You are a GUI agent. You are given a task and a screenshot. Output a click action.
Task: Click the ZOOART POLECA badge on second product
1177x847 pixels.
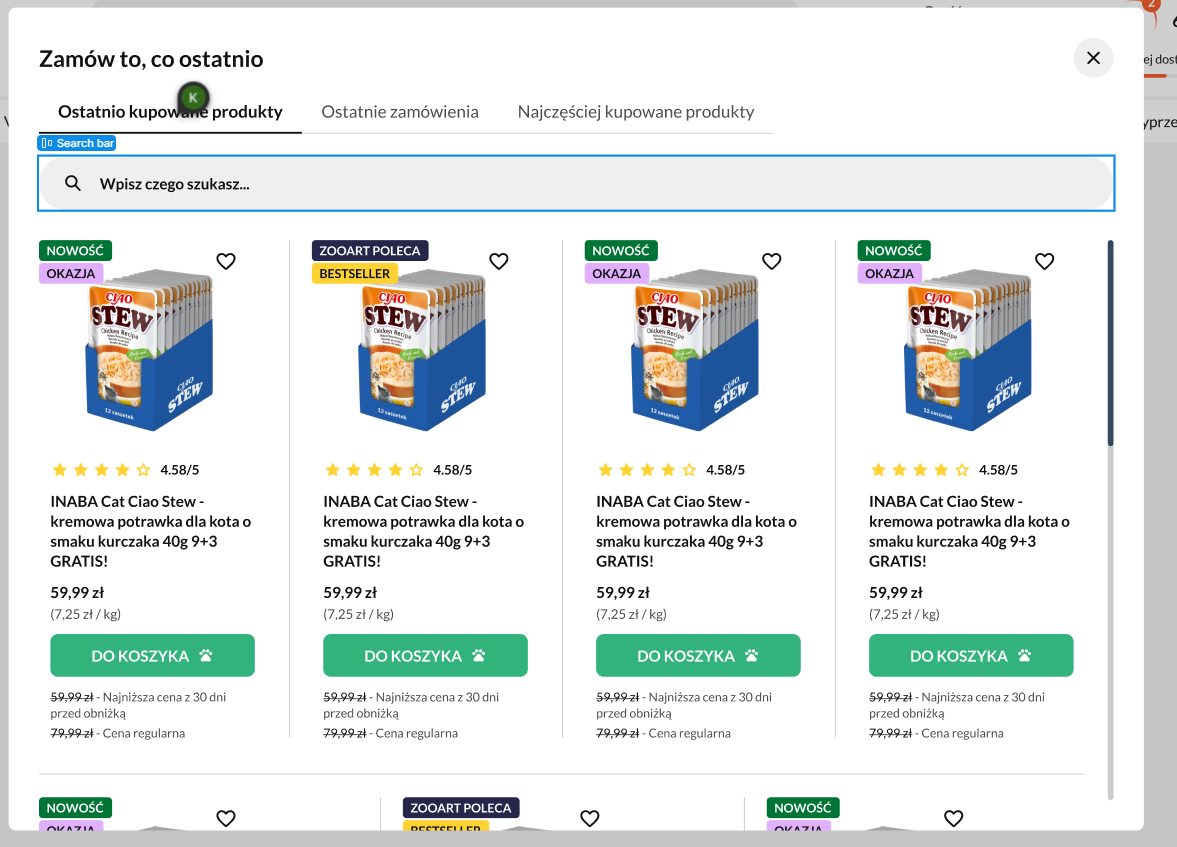[x=370, y=250]
